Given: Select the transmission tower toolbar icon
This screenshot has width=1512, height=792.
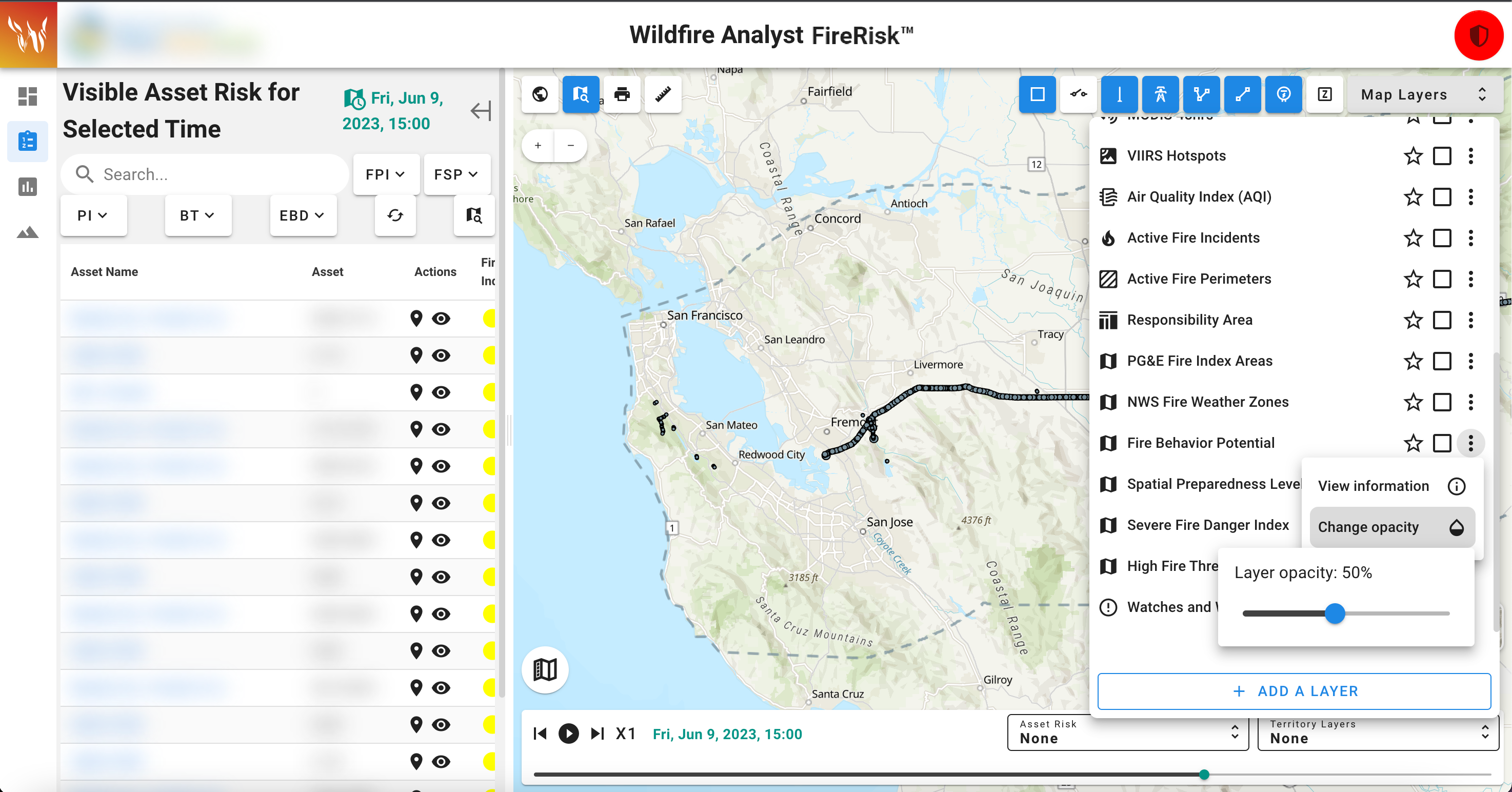Looking at the screenshot, I should [x=1160, y=94].
